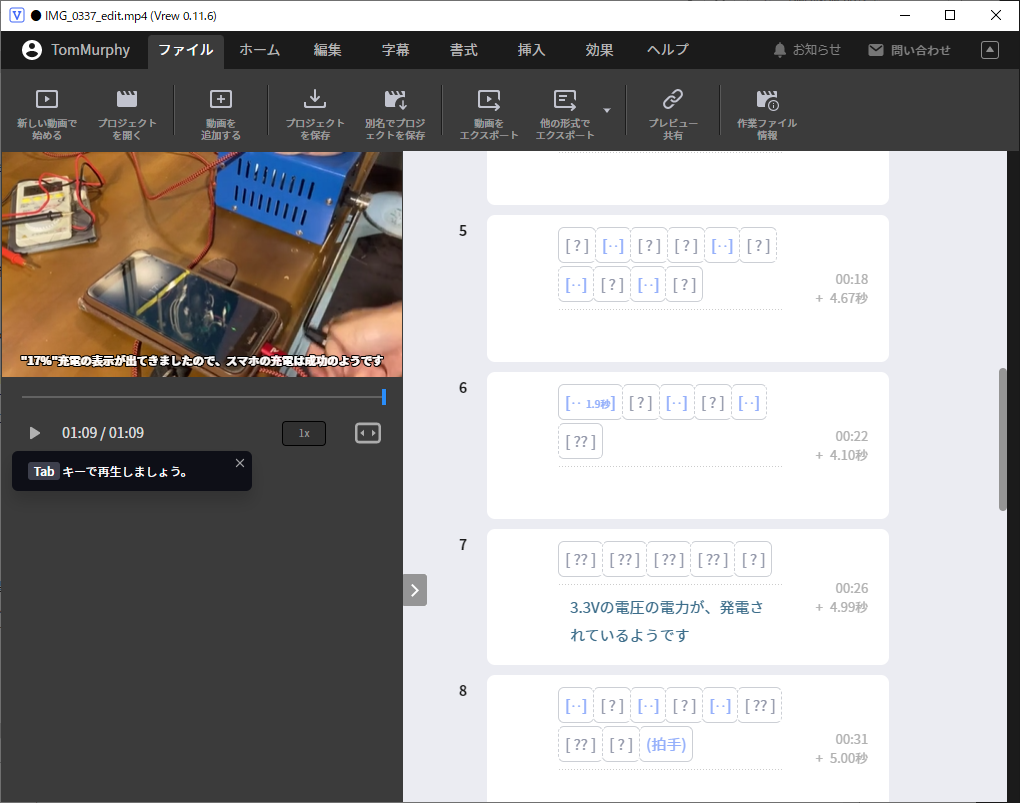The image size is (1020, 803).
Task: Toggle the preview fit-width button
Action: pyautogui.click(x=368, y=433)
